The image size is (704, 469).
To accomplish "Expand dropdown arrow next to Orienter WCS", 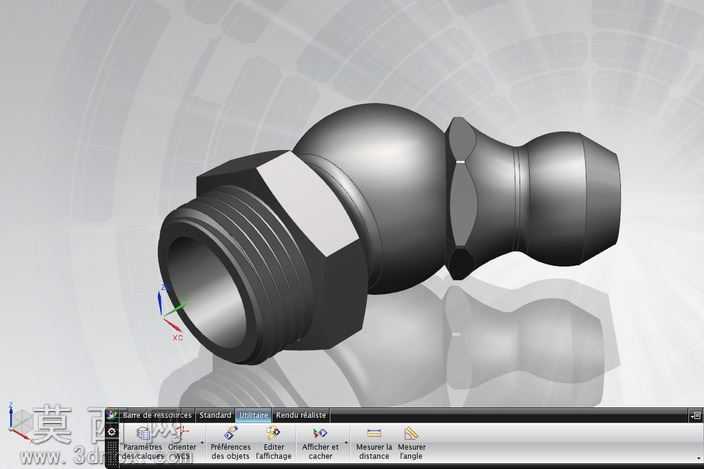I will [x=202, y=443].
